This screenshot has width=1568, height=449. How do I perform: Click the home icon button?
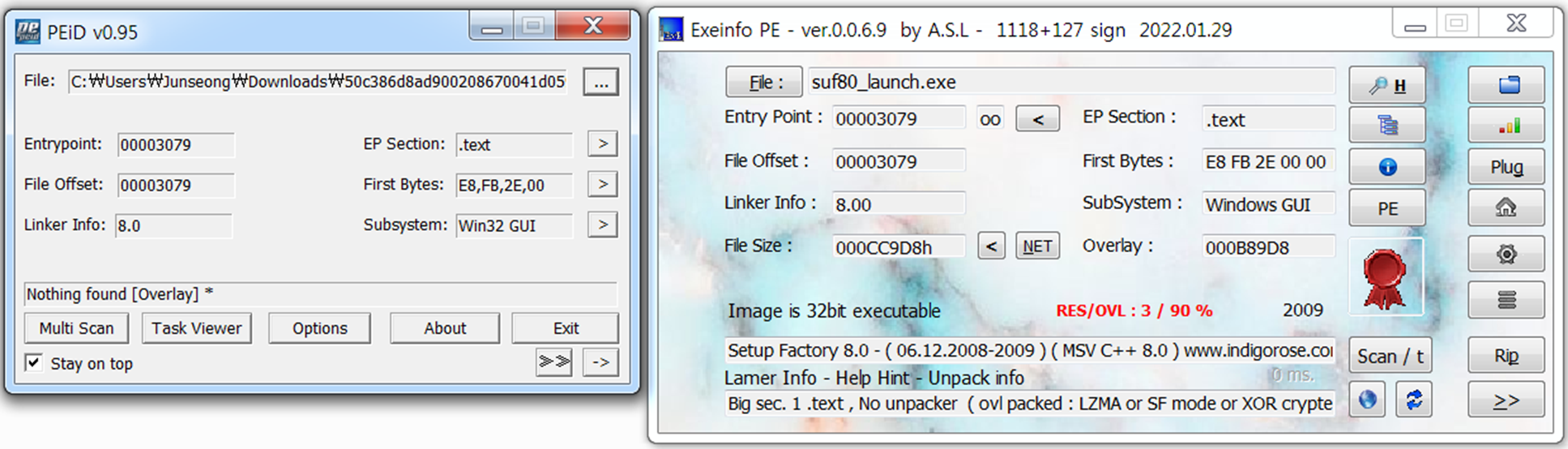click(x=1506, y=208)
